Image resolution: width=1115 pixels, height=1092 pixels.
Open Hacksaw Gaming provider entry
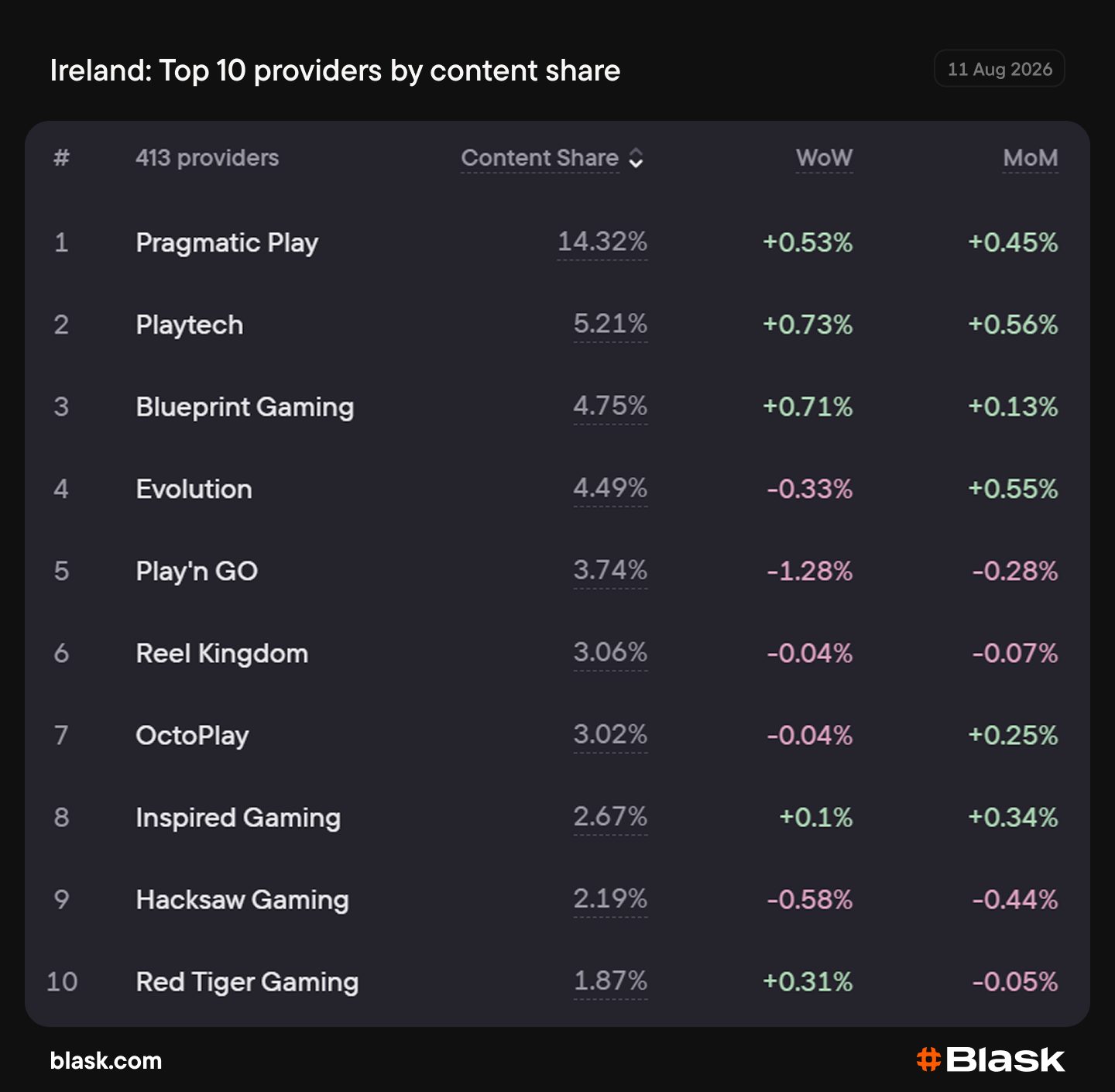pos(242,899)
